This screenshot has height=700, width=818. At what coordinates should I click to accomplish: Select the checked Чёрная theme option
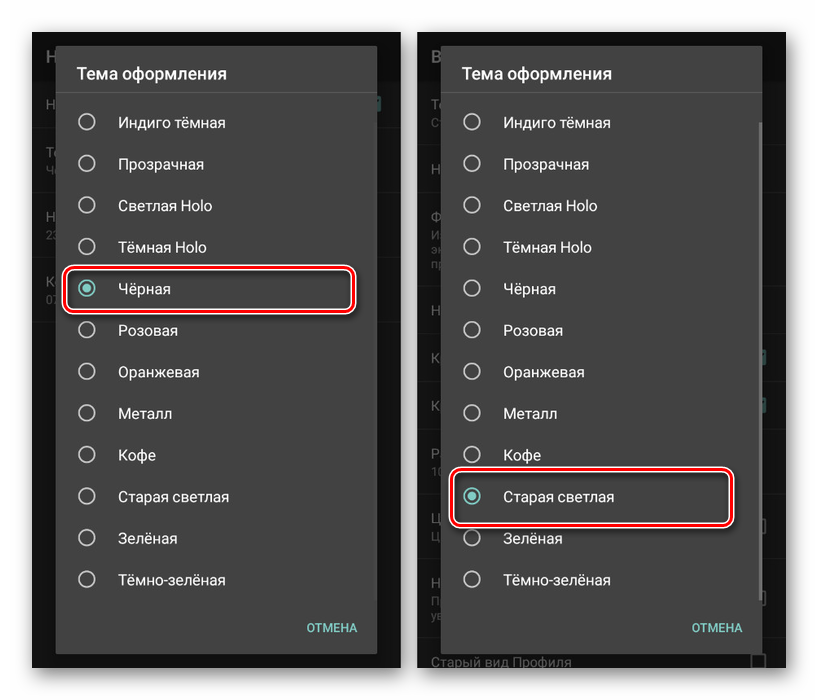pos(88,289)
